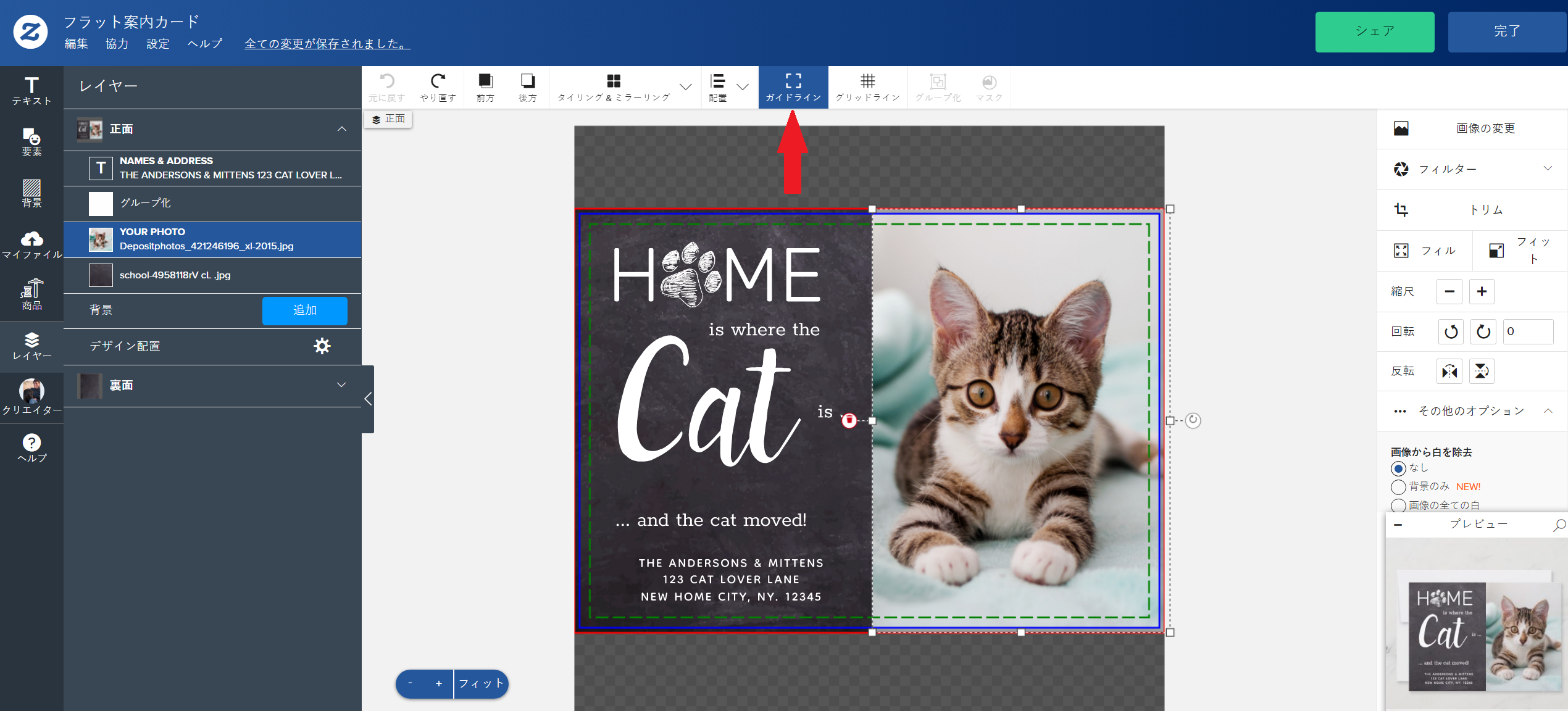Open タイリング＆ミラーリング dropdown arrow
1568x711 pixels.
point(685,86)
